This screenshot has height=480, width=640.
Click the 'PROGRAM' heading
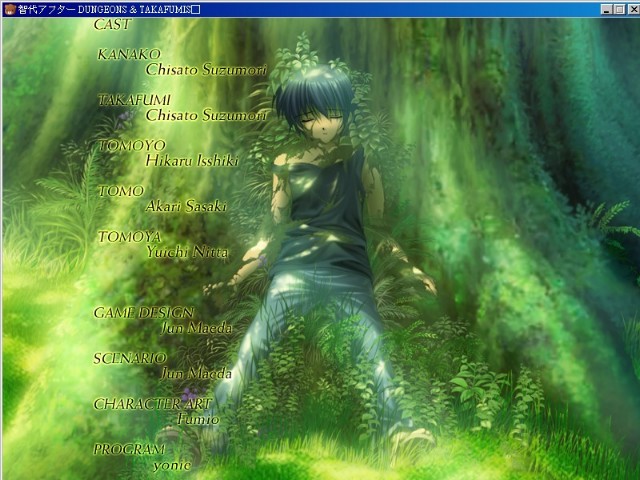click(129, 450)
